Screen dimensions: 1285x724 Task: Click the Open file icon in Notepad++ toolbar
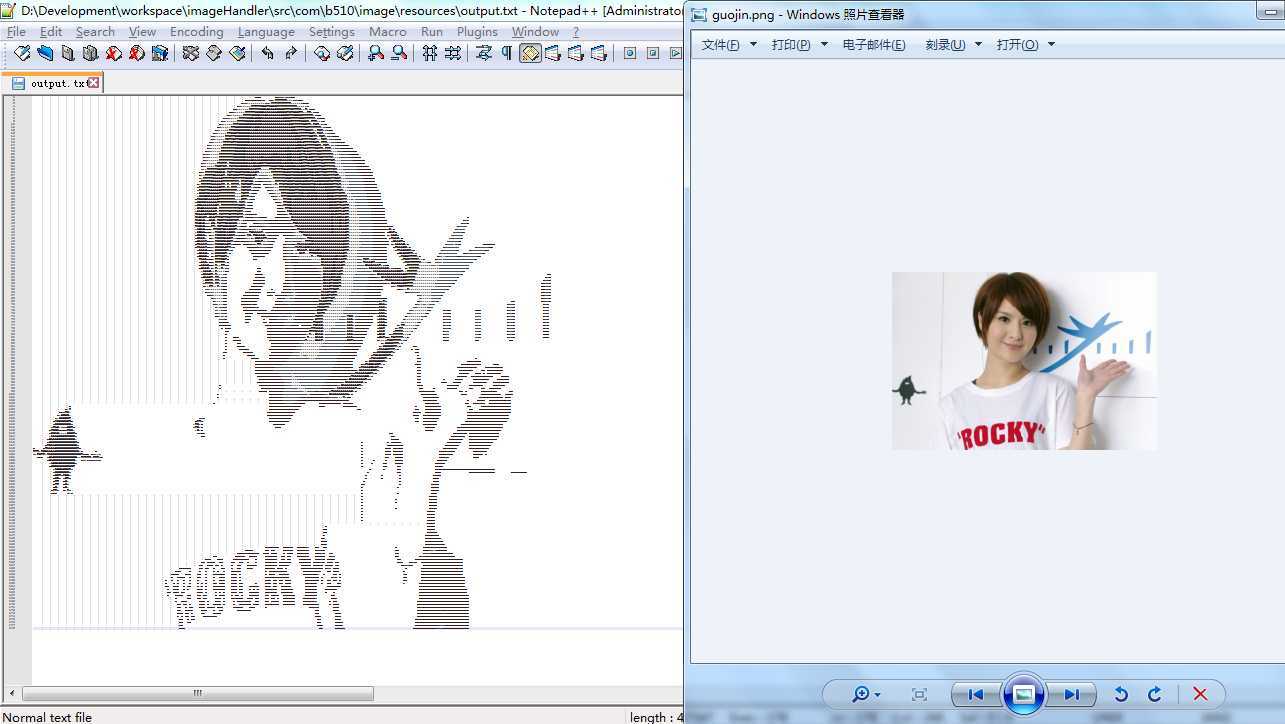click(45, 53)
